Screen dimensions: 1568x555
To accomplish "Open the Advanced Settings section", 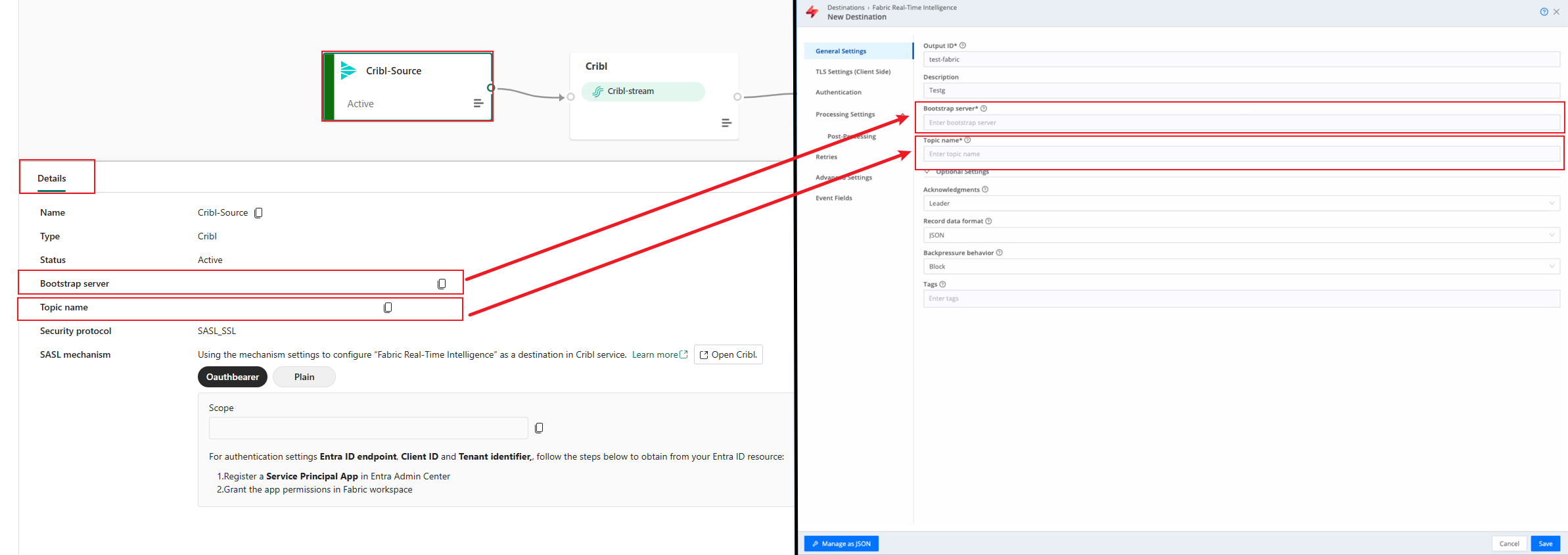I will coord(844,178).
